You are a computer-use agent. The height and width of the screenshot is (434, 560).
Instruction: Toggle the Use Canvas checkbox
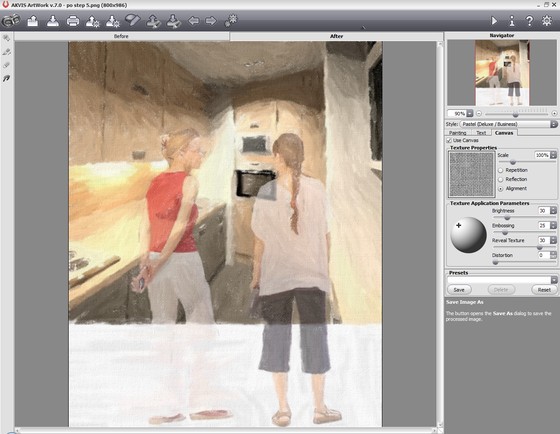click(449, 140)
